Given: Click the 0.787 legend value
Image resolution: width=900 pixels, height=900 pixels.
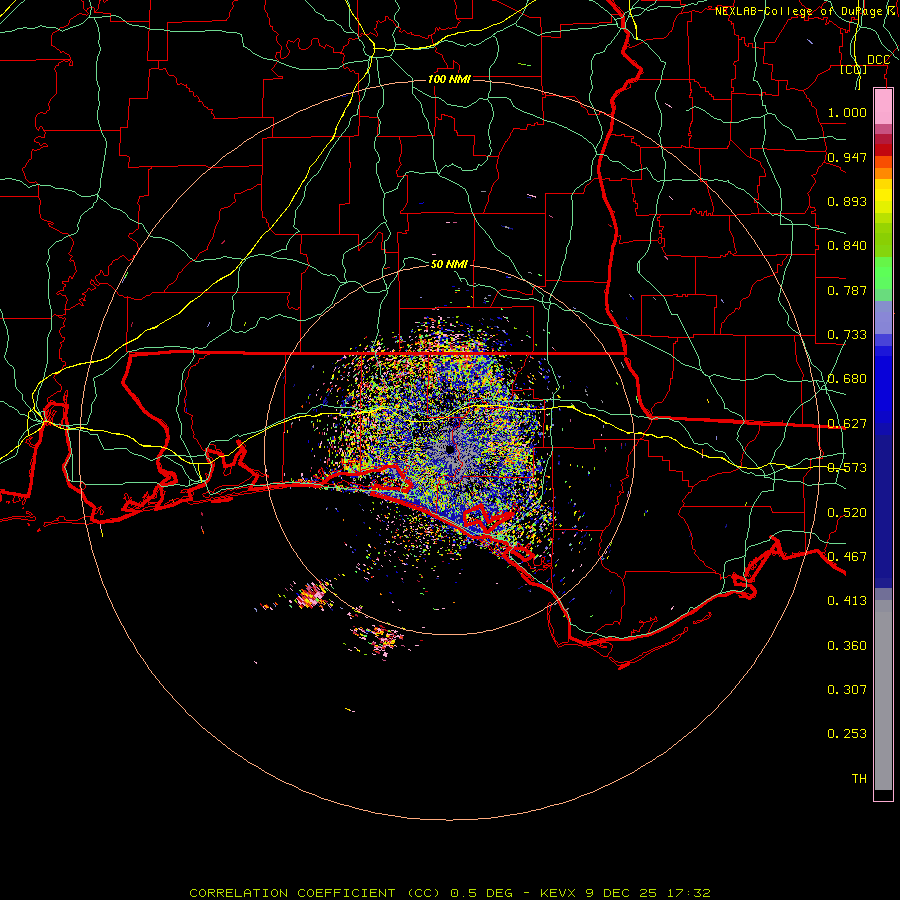Looking at the screenshot, I should coord(847,290).
